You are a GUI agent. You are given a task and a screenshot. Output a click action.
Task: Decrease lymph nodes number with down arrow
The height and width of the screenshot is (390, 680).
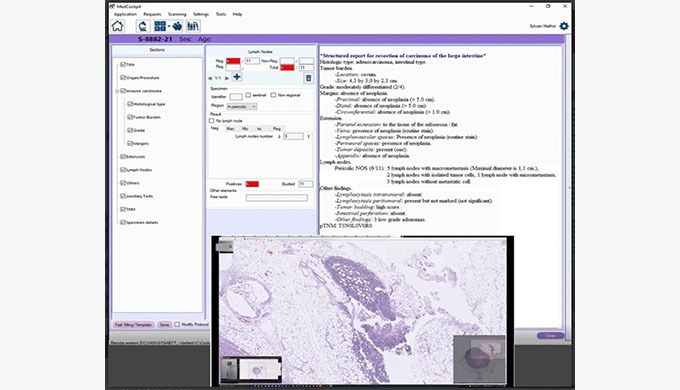(x=279, y=137)
